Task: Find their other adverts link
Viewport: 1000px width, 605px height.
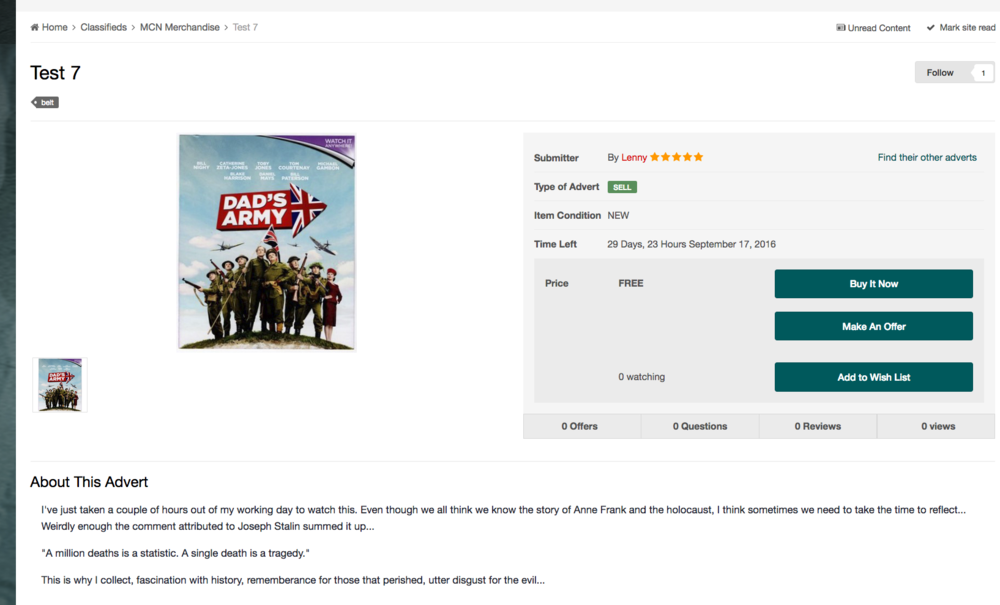Action: (x=927, y=157)
